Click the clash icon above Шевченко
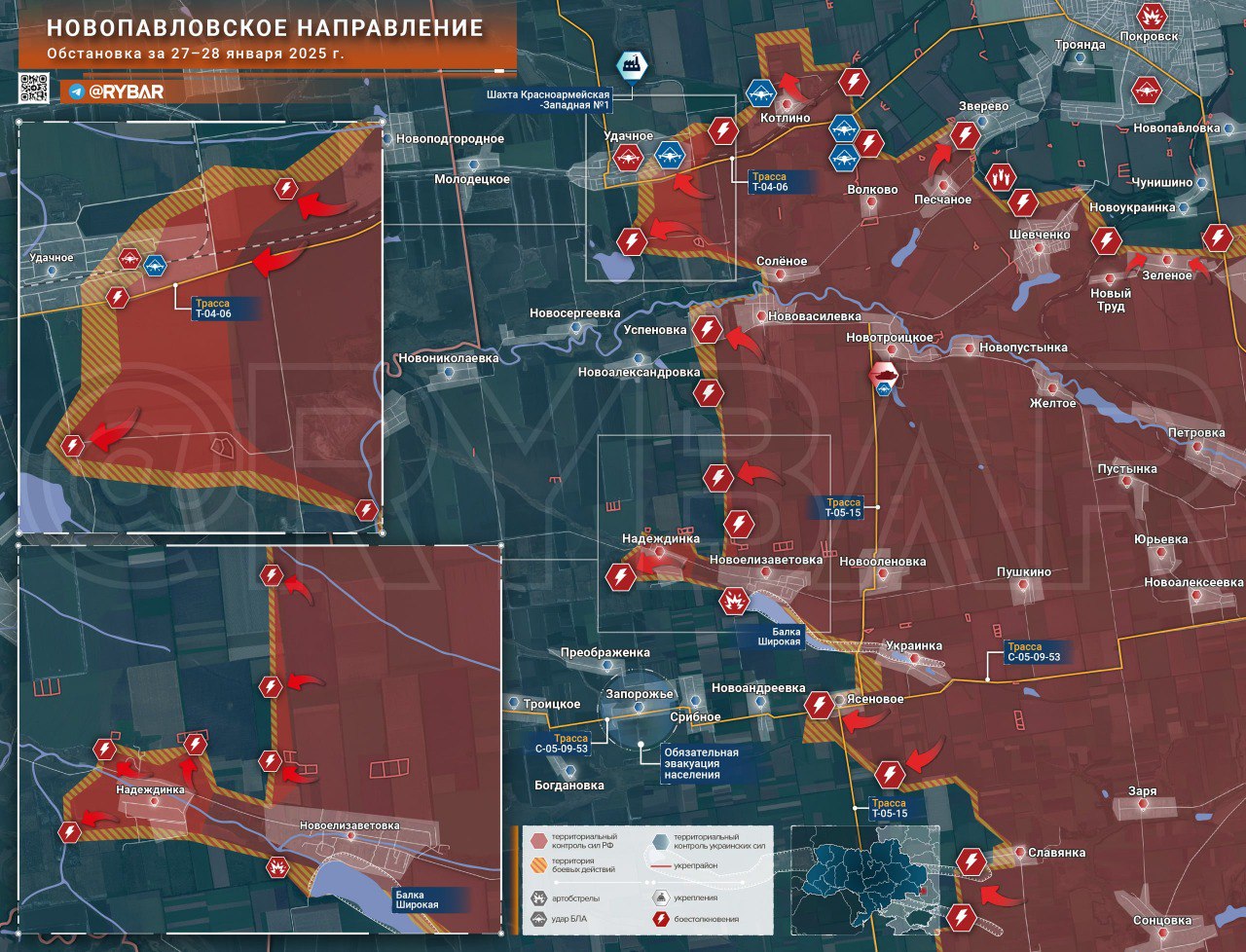 pos(1022,202)
